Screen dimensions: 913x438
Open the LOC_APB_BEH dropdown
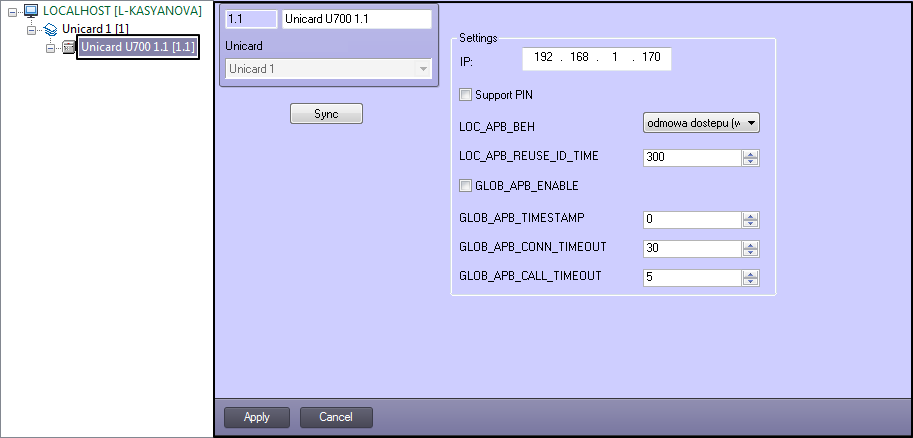click(701, 123)
